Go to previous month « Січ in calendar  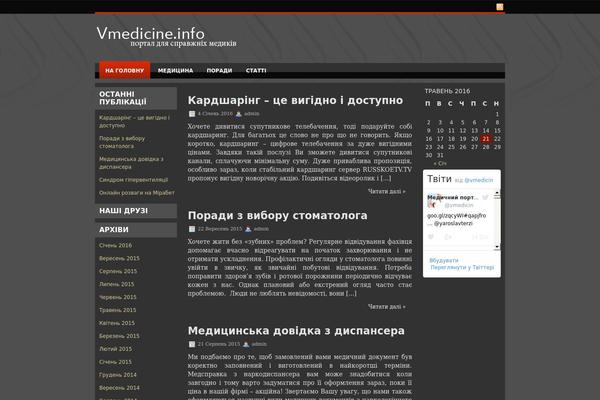(x=440, y=163)
